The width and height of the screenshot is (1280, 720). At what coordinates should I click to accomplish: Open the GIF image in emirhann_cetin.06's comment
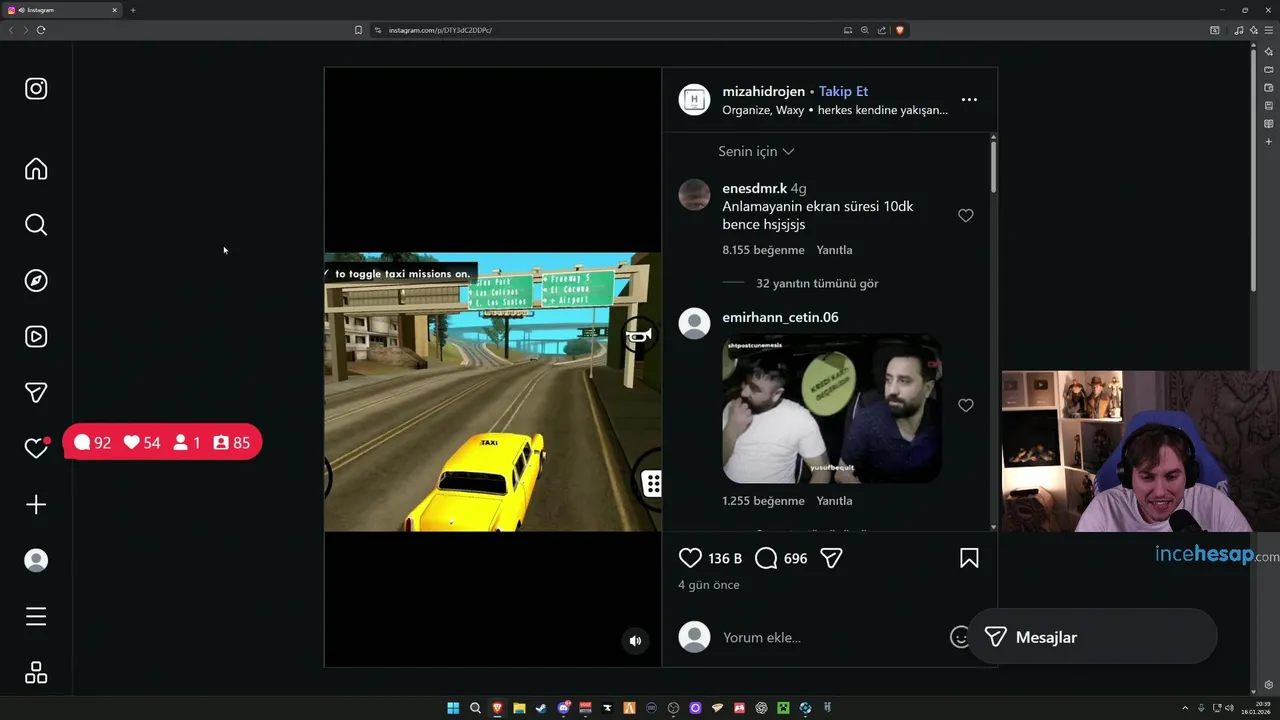[x=832, y=408]
